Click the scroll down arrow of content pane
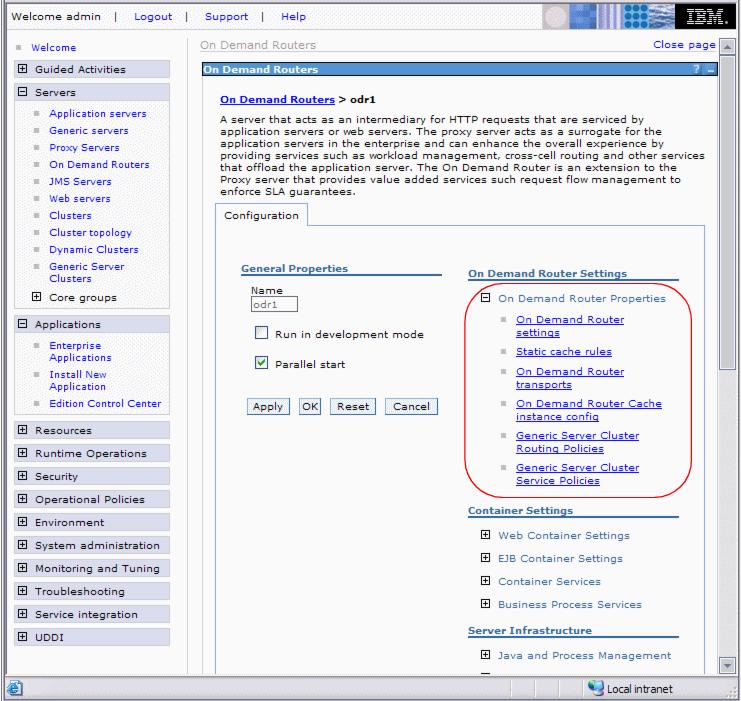Screen dimensions: 741x701 click(726, 665)
